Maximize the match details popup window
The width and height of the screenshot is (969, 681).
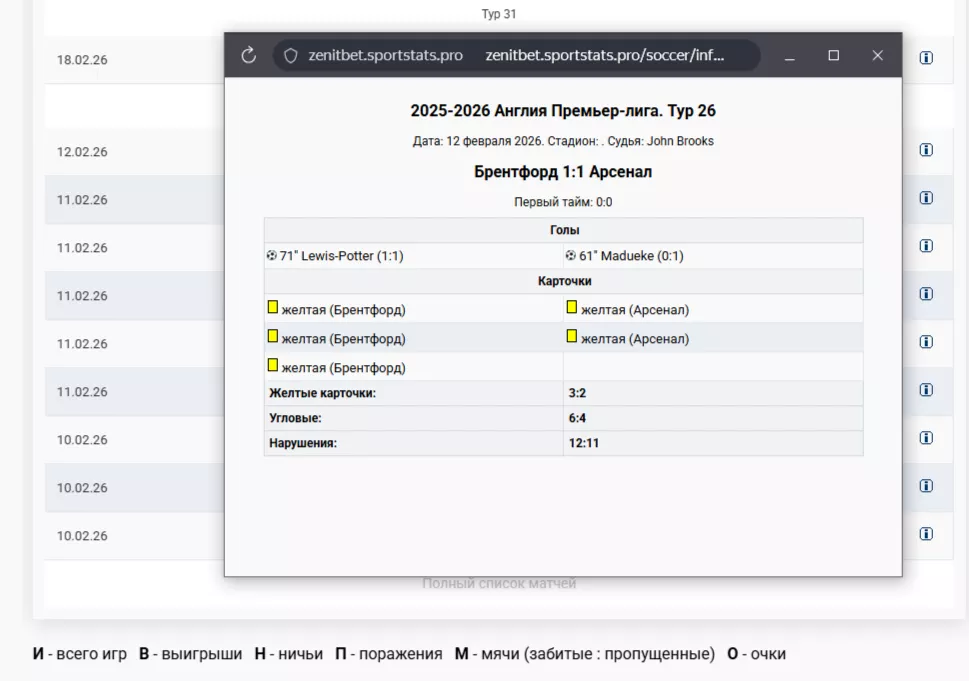833,56
